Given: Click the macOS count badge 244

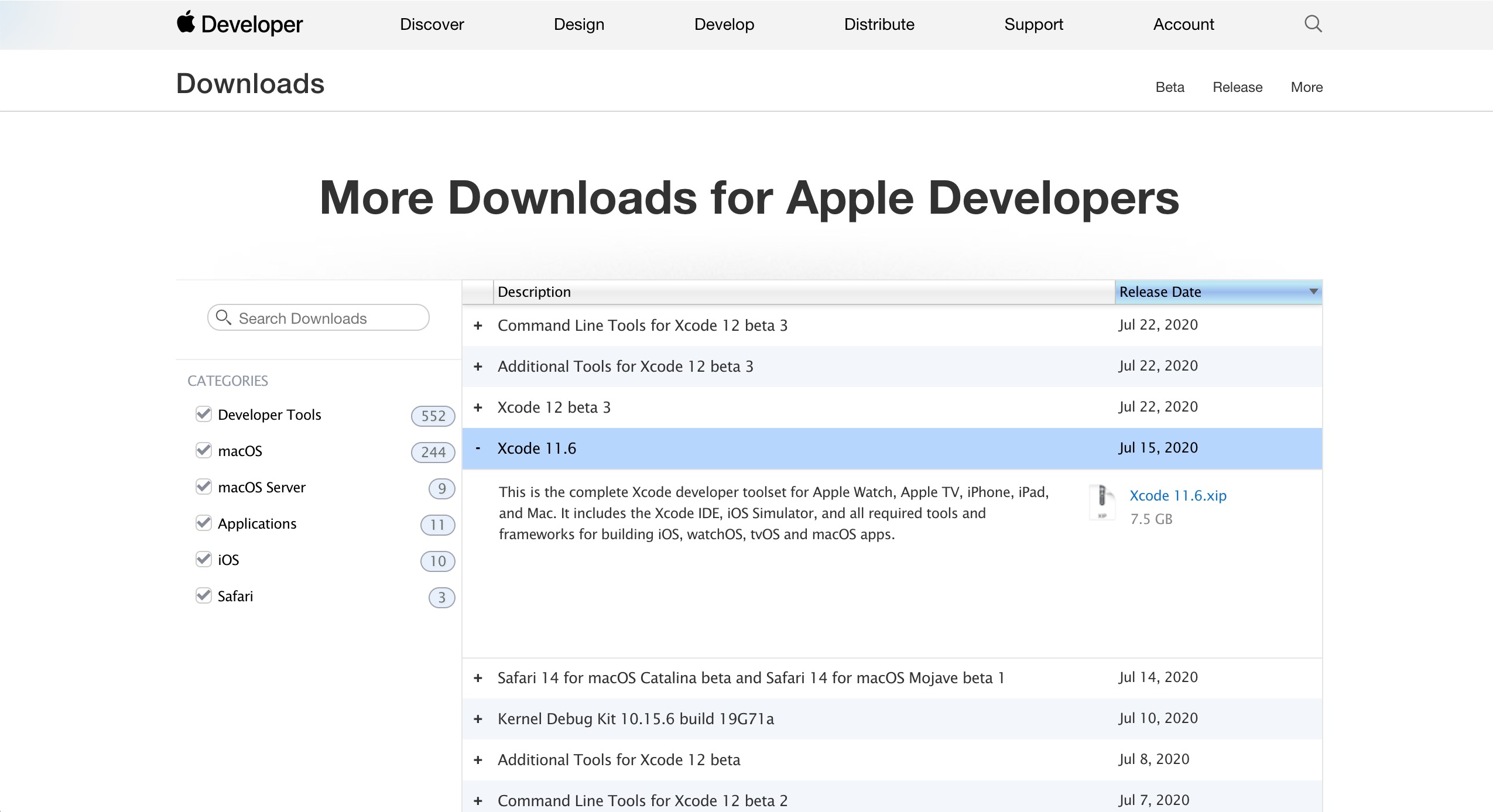Looking at the screenshot, I should pos(433,452).
